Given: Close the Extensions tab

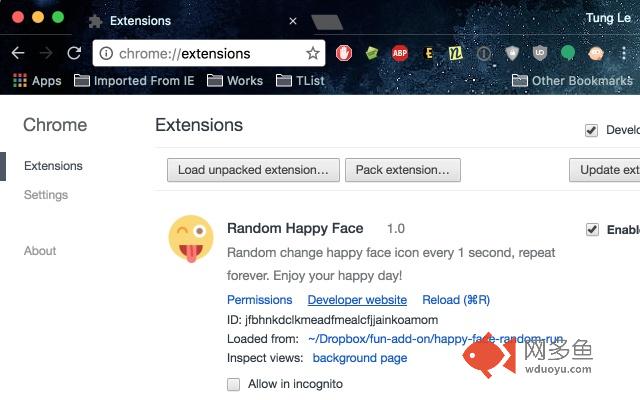Looking at the screenshot, I should coord(293,21).
